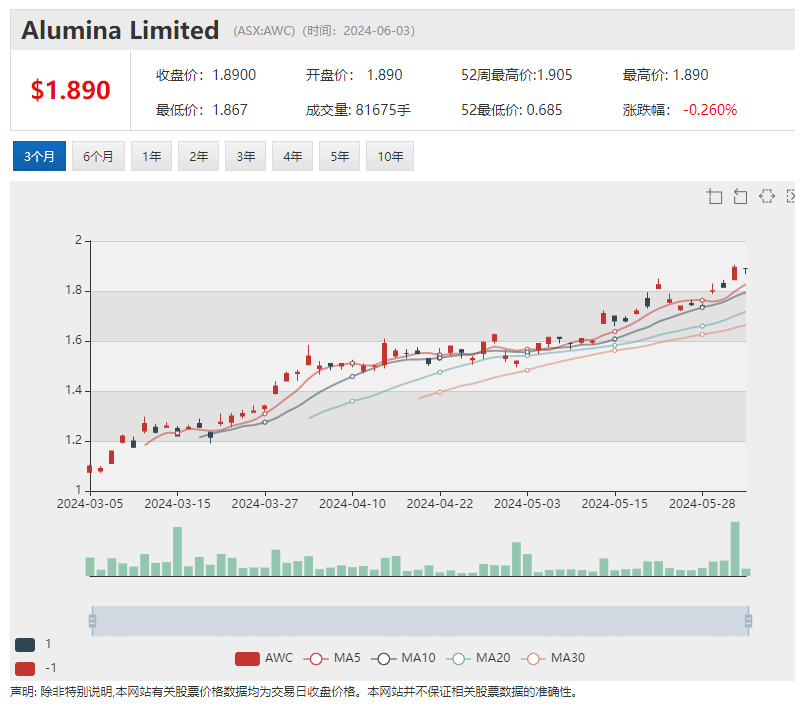Click the right handle of zoom slider
Image resolution: width=807 pixels, height=713 pixels.
point(748,621)
